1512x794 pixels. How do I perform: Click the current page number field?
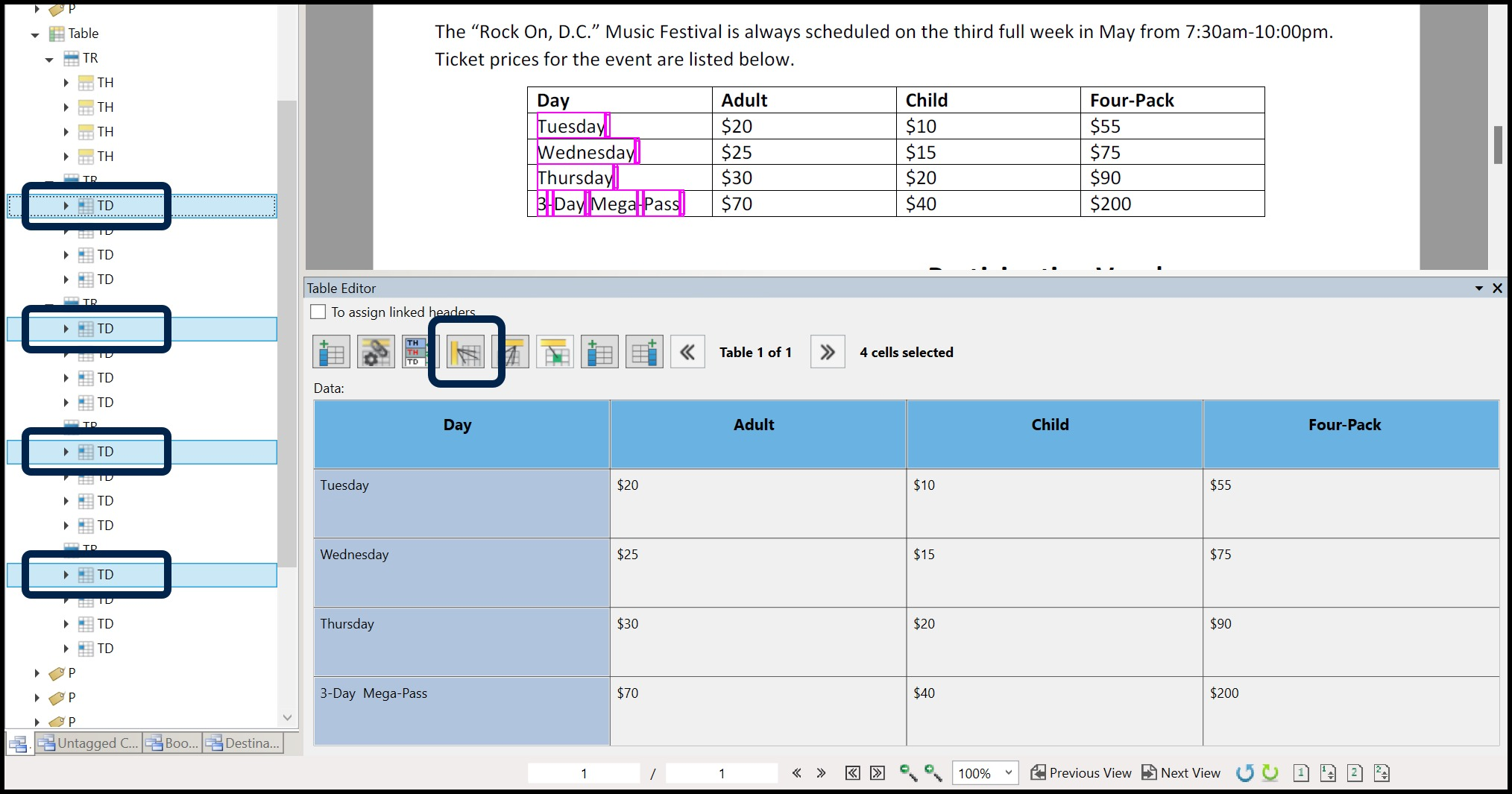pyautogui.click(x=584, y=773)
